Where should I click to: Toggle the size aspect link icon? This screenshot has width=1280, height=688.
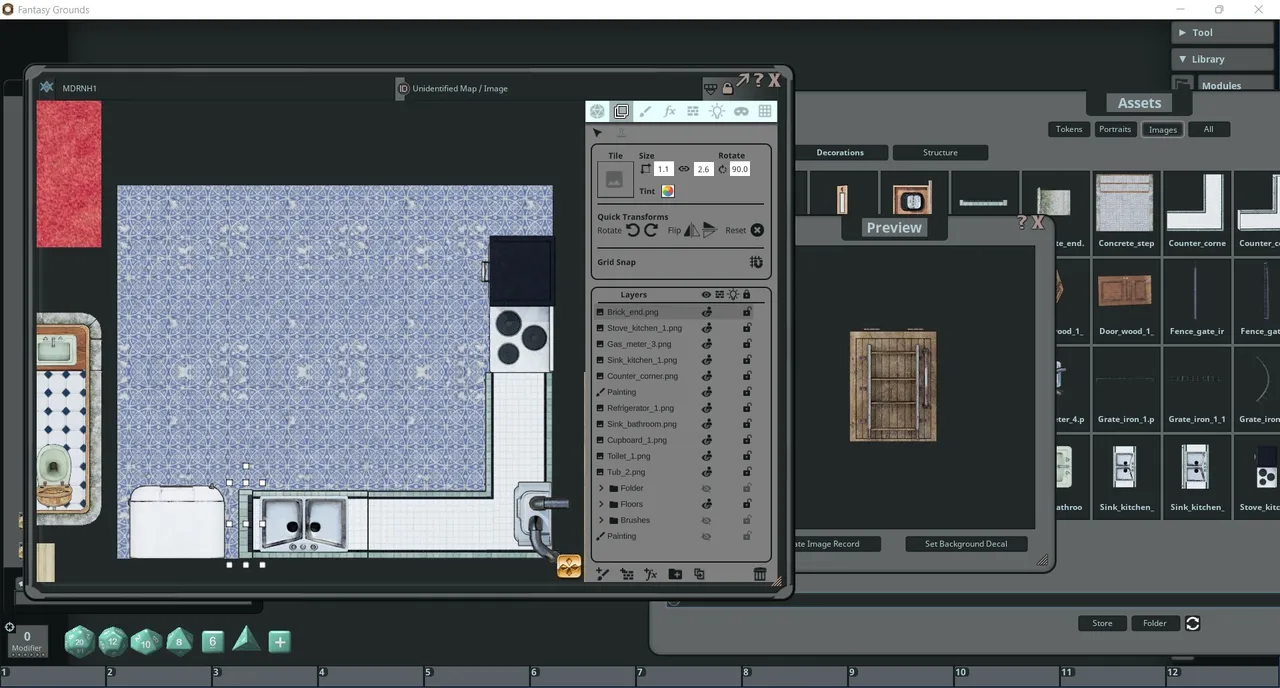tap(684, 169)
